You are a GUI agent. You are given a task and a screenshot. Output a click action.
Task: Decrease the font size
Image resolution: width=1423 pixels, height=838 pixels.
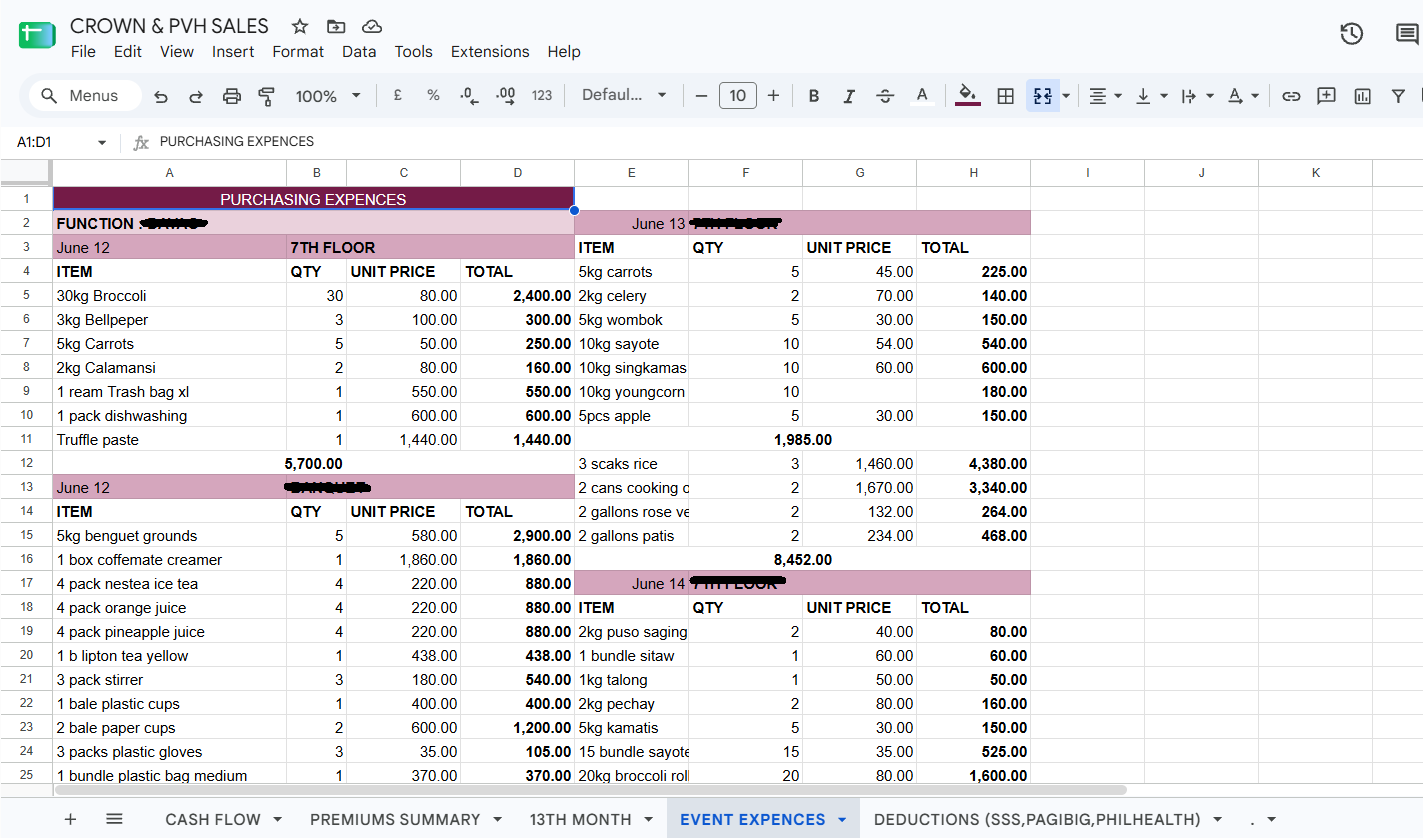click(701, 96)
